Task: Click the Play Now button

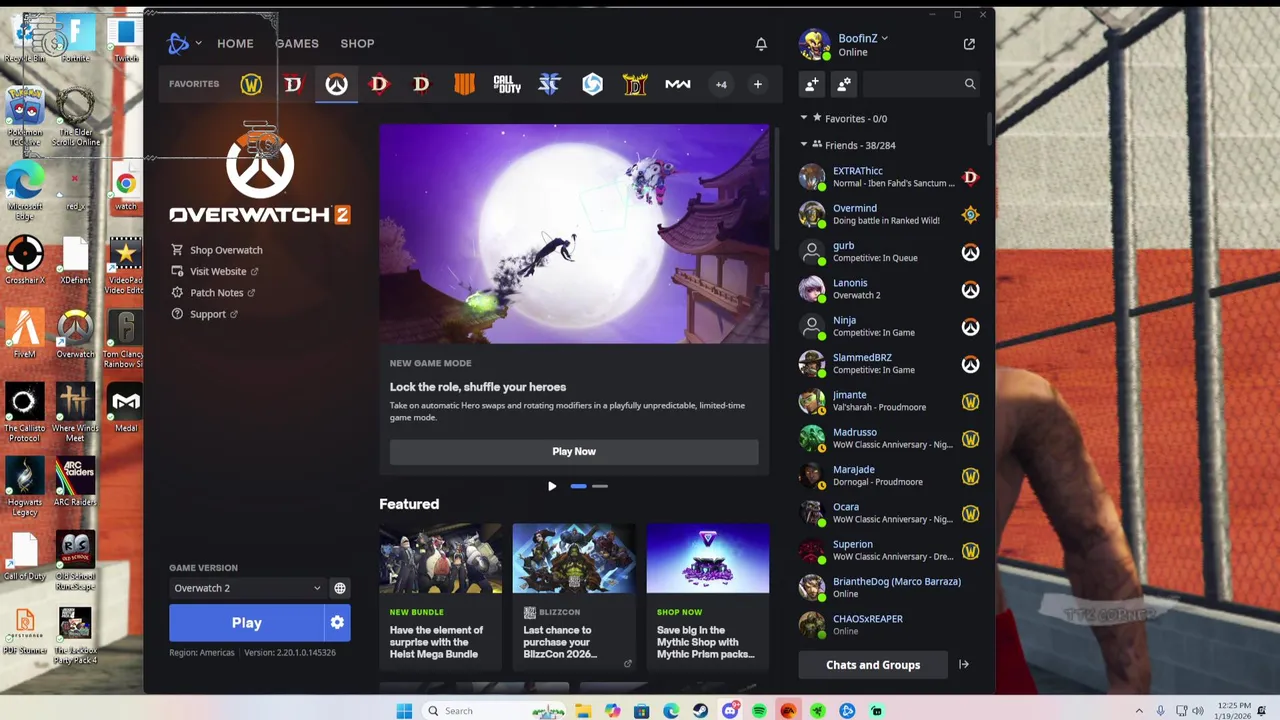Action: 574,451
